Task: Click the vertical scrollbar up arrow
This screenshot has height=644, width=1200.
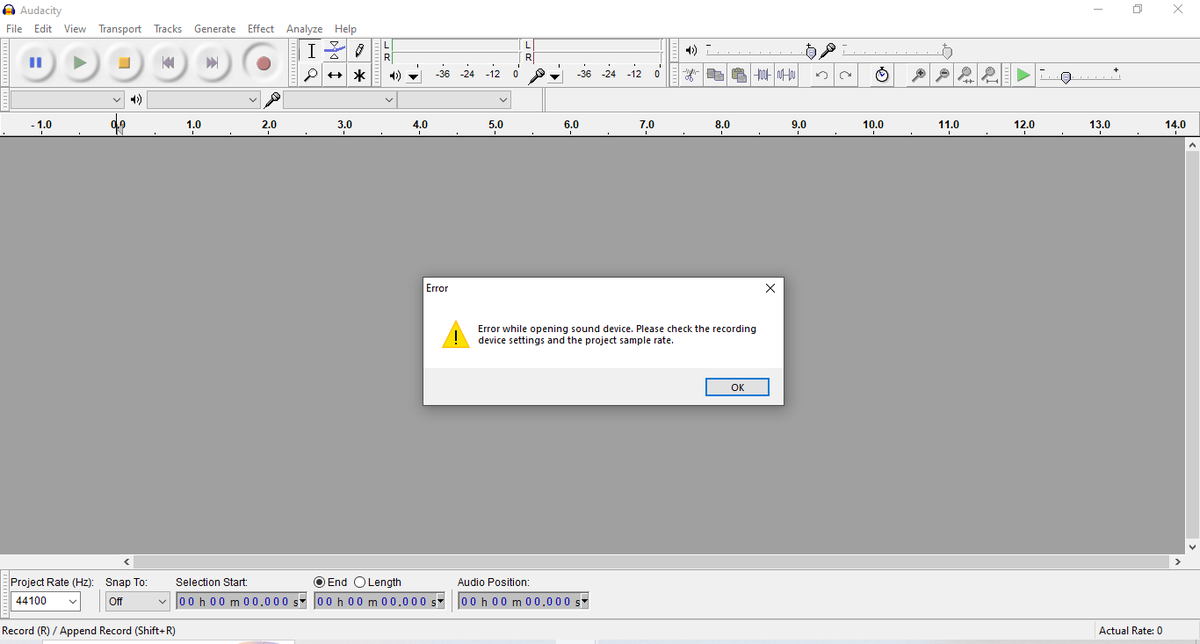Action: click(x=1191, y=145)
